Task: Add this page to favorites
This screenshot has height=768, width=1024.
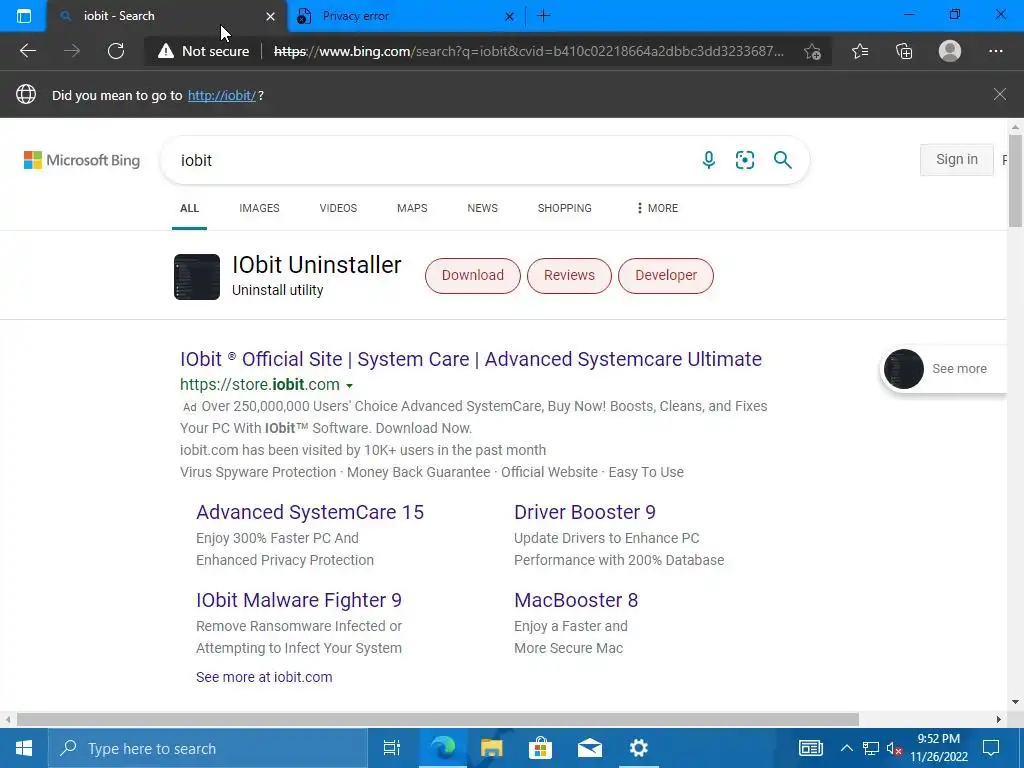Action: (812, 51)
